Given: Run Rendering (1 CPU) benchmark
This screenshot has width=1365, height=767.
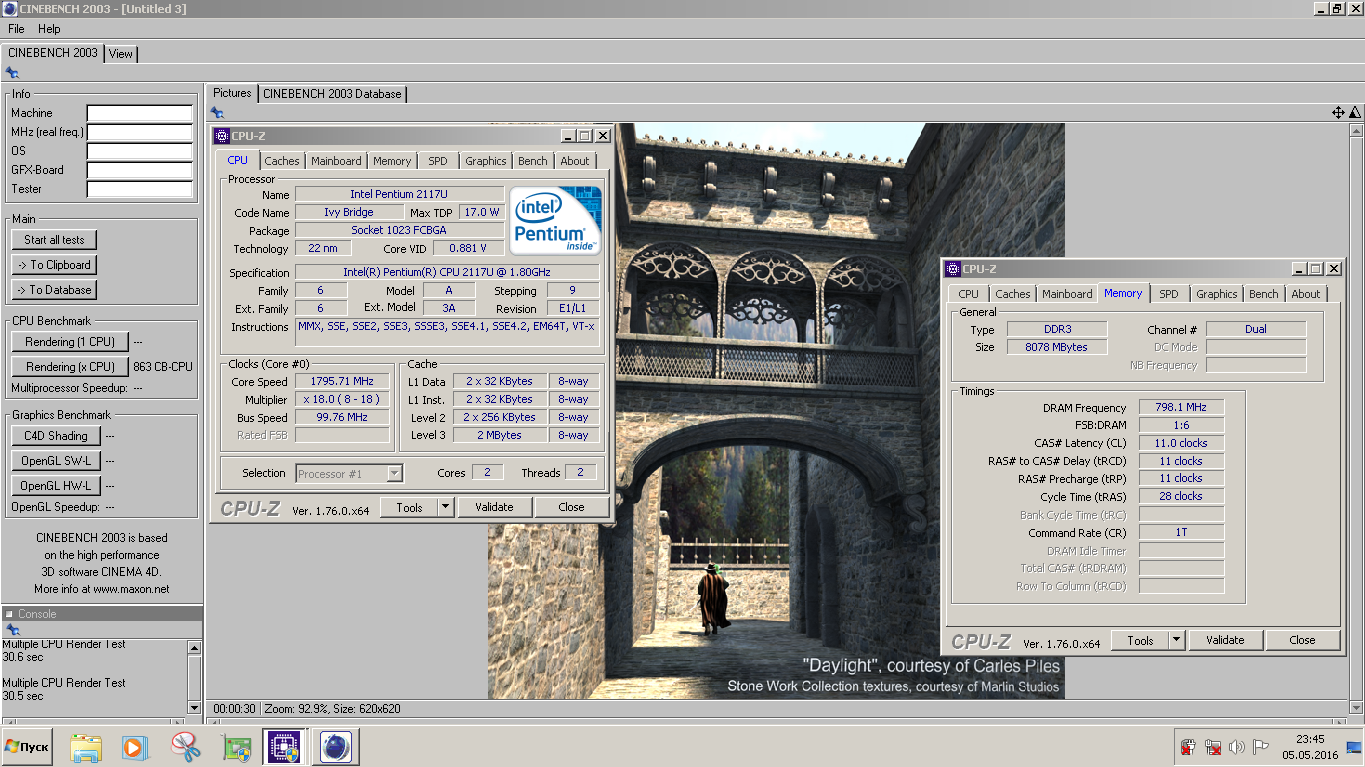Looking at the screenshot, I should [x=70, y=342].
